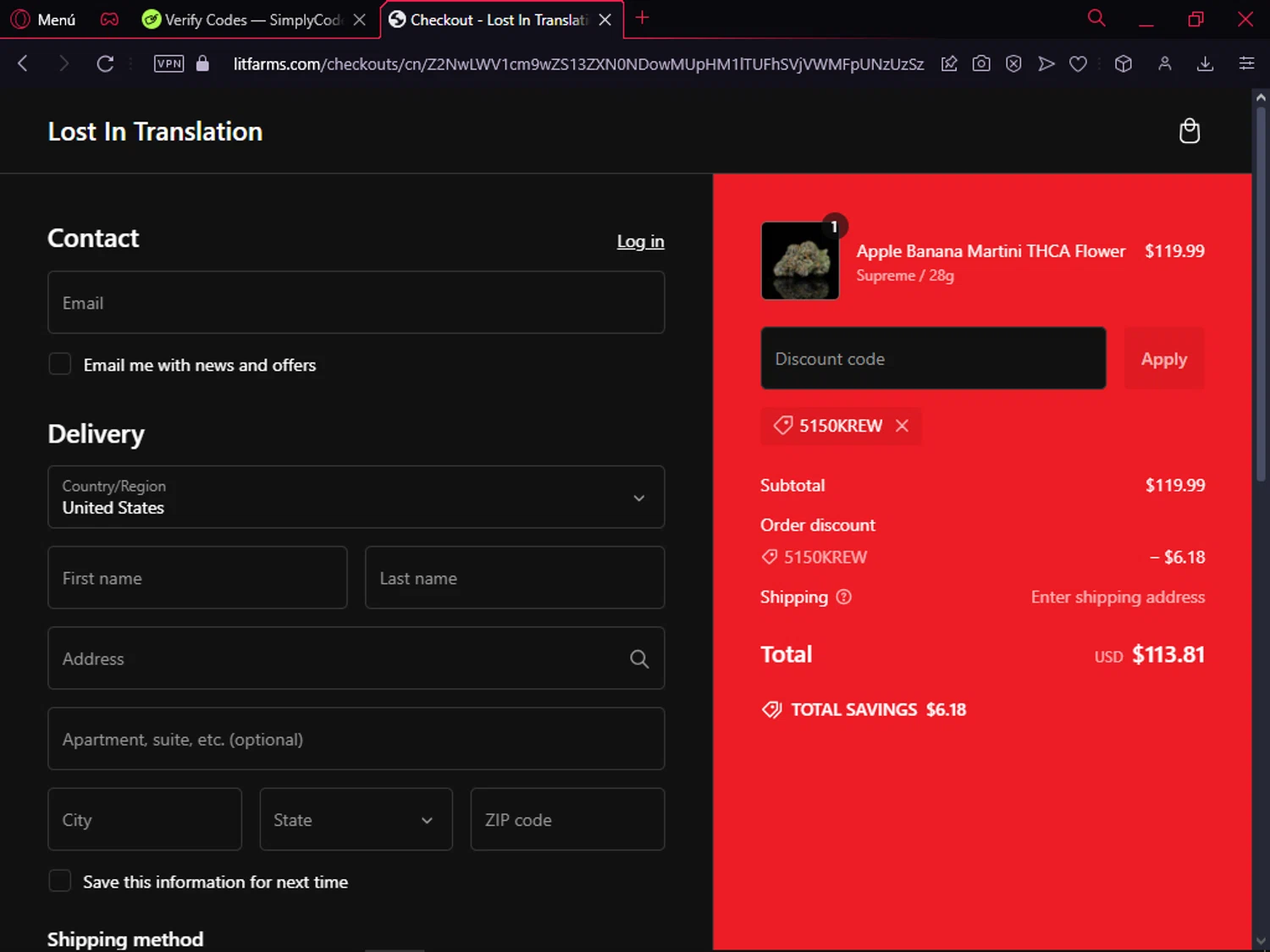Screen dimensions: 1270x952
Task: Click the Enter shipping address text
Action: (1118, 597)
